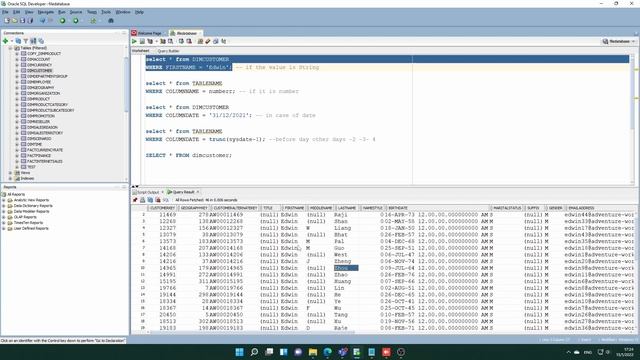Viewport: 640px width, 360px height.
Task: Expand the OLAP Reports folder
Action: tap(4, 217)
